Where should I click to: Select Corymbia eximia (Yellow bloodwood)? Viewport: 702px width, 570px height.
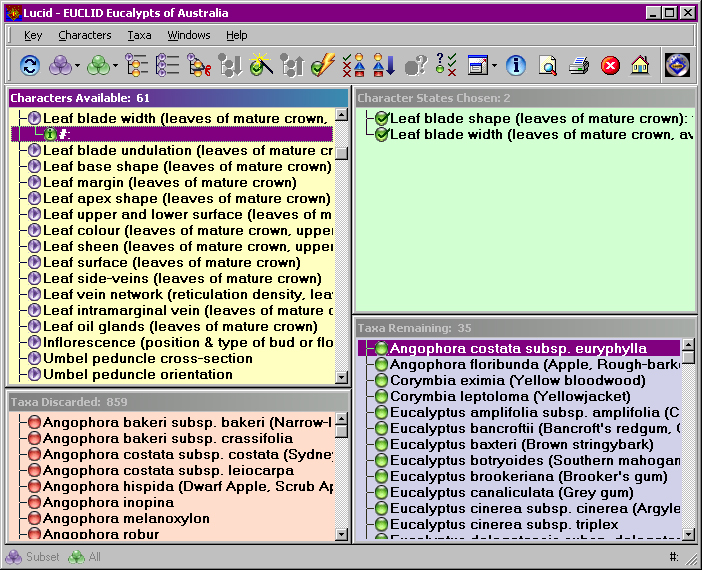coord(518,381)
